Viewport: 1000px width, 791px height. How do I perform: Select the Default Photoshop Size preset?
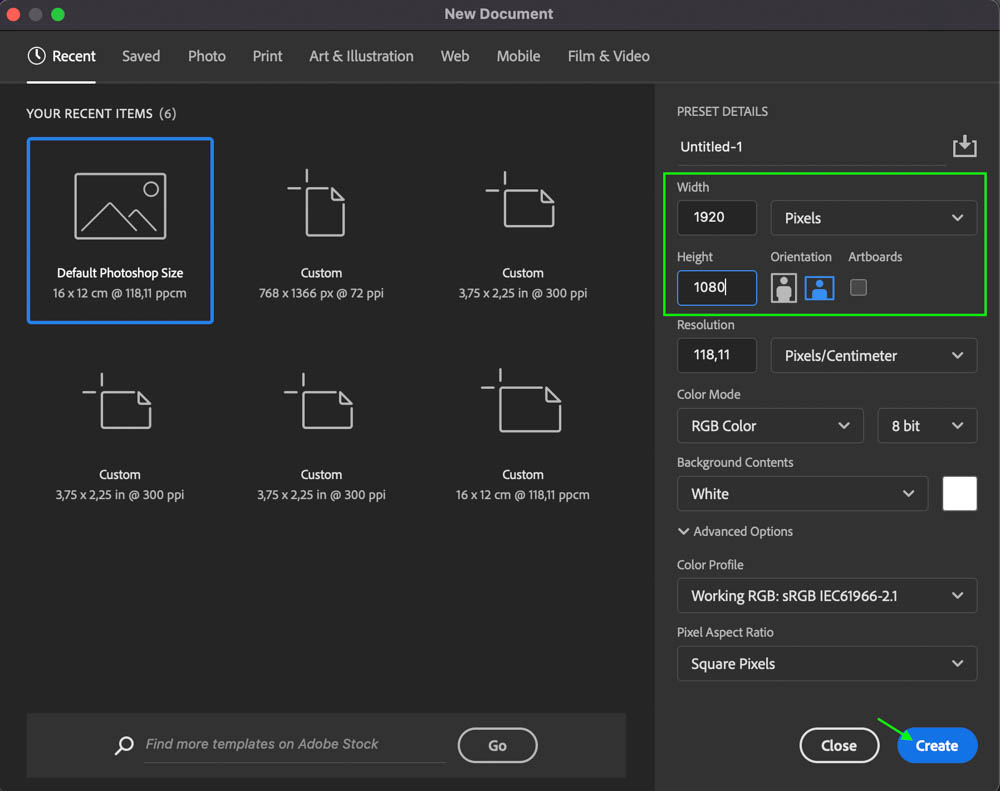click(x=120, y=231)
